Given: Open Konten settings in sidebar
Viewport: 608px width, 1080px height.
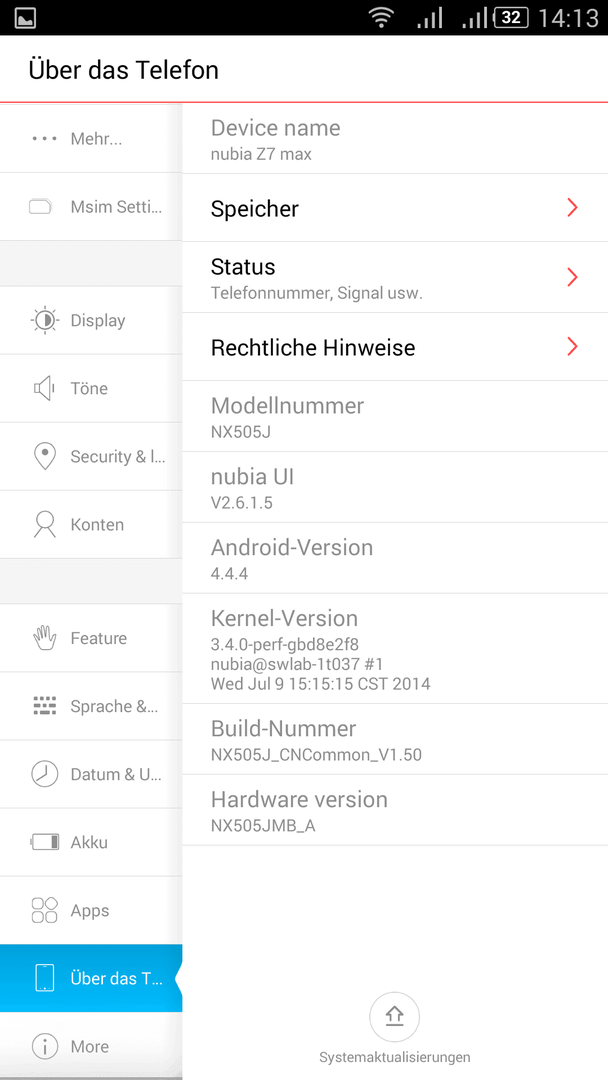Looking at the screenshot, I should 91,524.
